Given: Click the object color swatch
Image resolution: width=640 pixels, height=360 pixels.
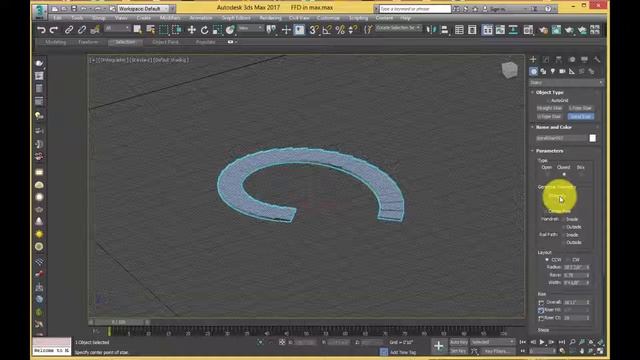Looking at the screenshot, I should coord(593,138).
